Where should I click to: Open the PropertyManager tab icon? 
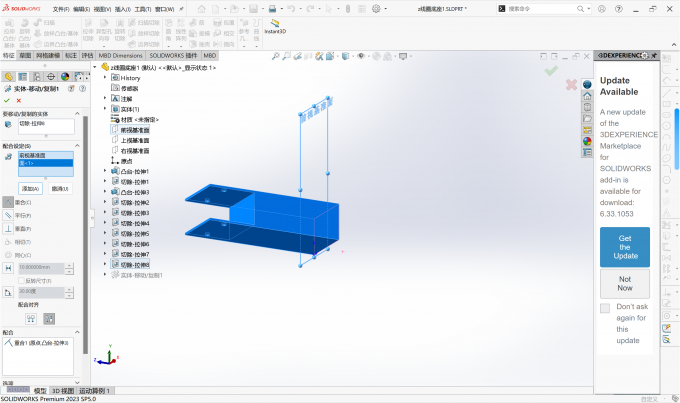[22, 77]
